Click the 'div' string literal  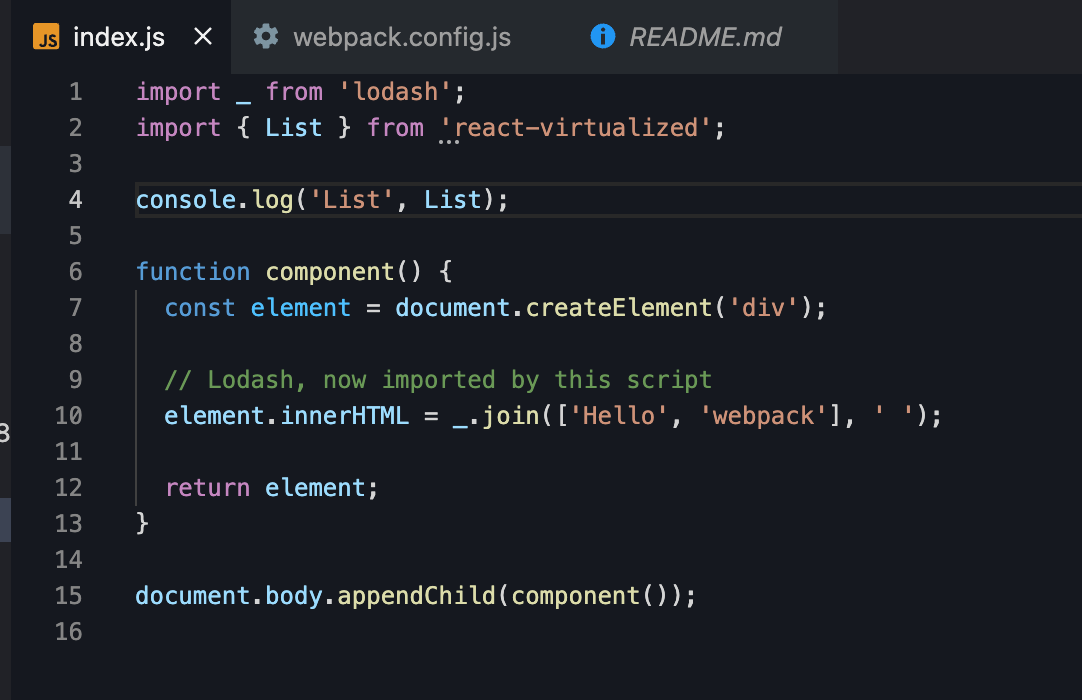[x=763, y=308]
